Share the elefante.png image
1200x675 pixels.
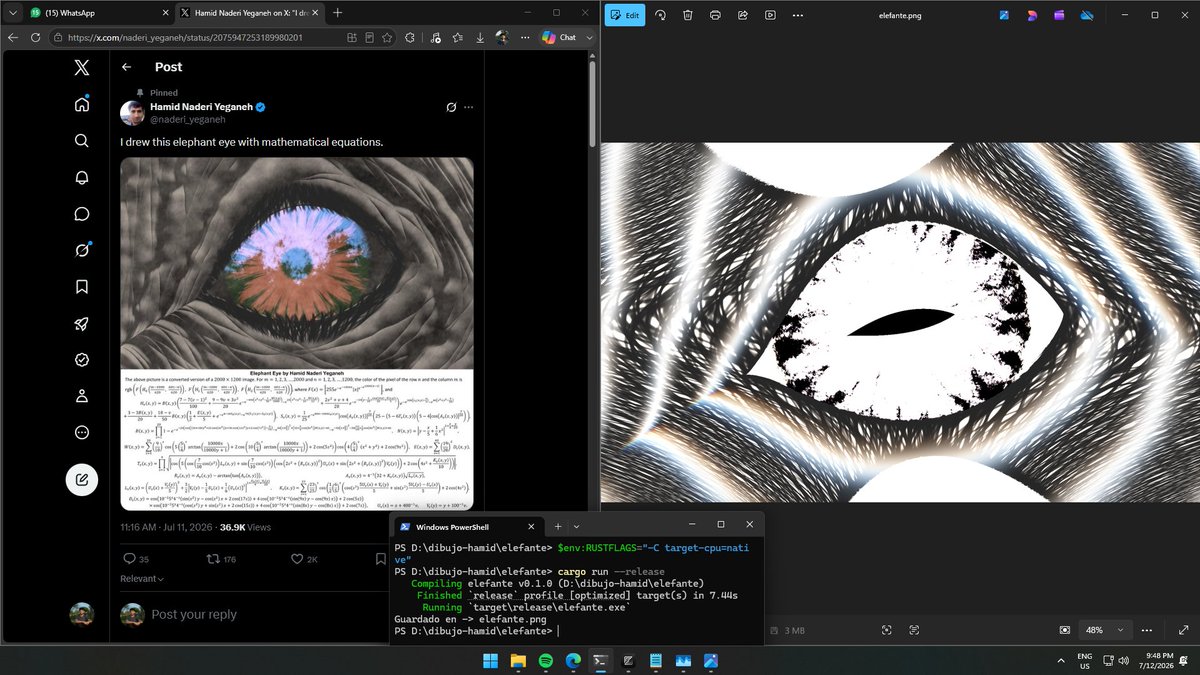coord(743,15)
